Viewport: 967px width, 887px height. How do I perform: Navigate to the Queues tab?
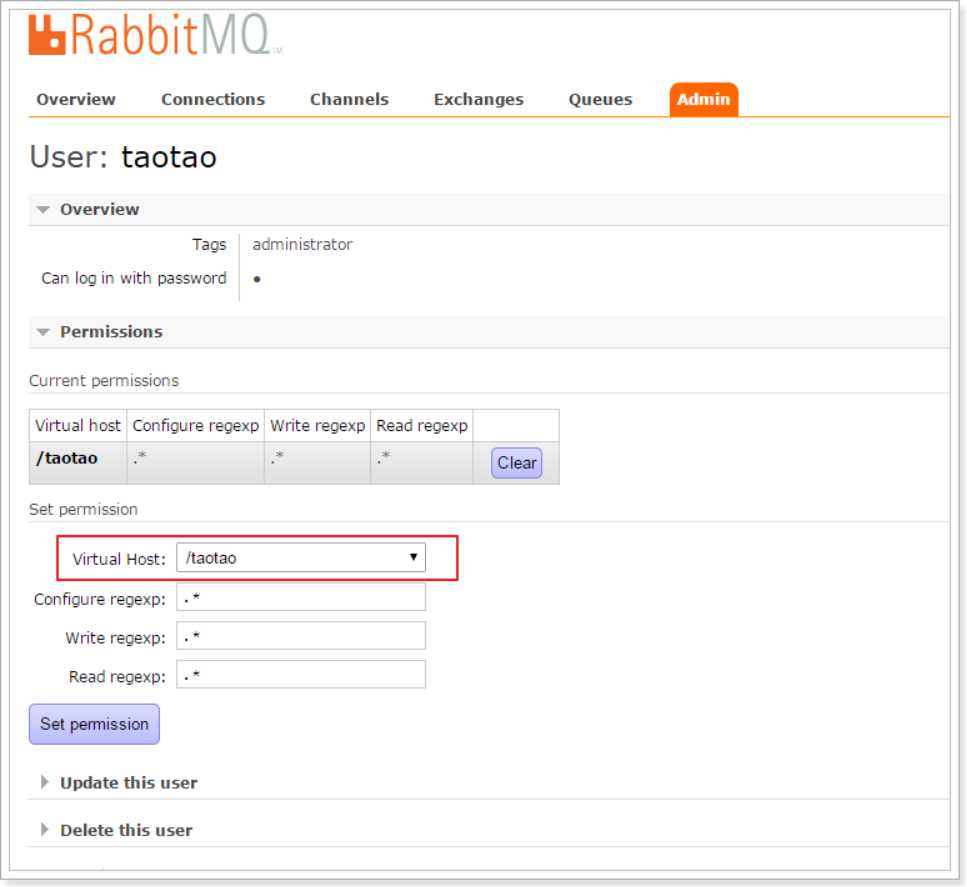[600, 99]
